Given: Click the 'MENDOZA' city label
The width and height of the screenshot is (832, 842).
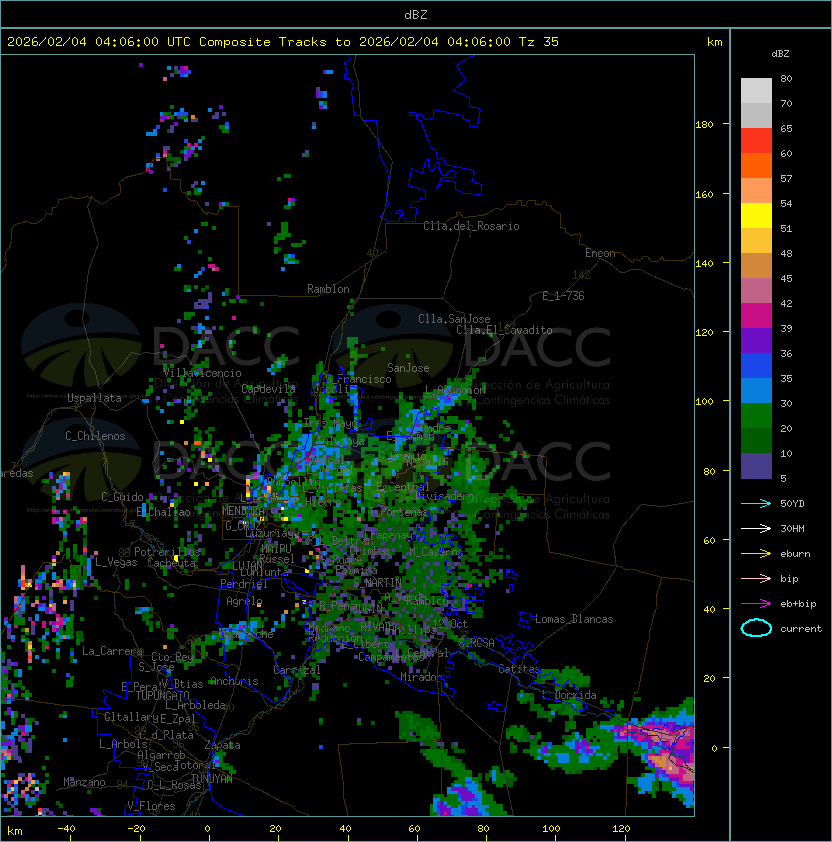Looking at the screenshot, I should (243, 510).
